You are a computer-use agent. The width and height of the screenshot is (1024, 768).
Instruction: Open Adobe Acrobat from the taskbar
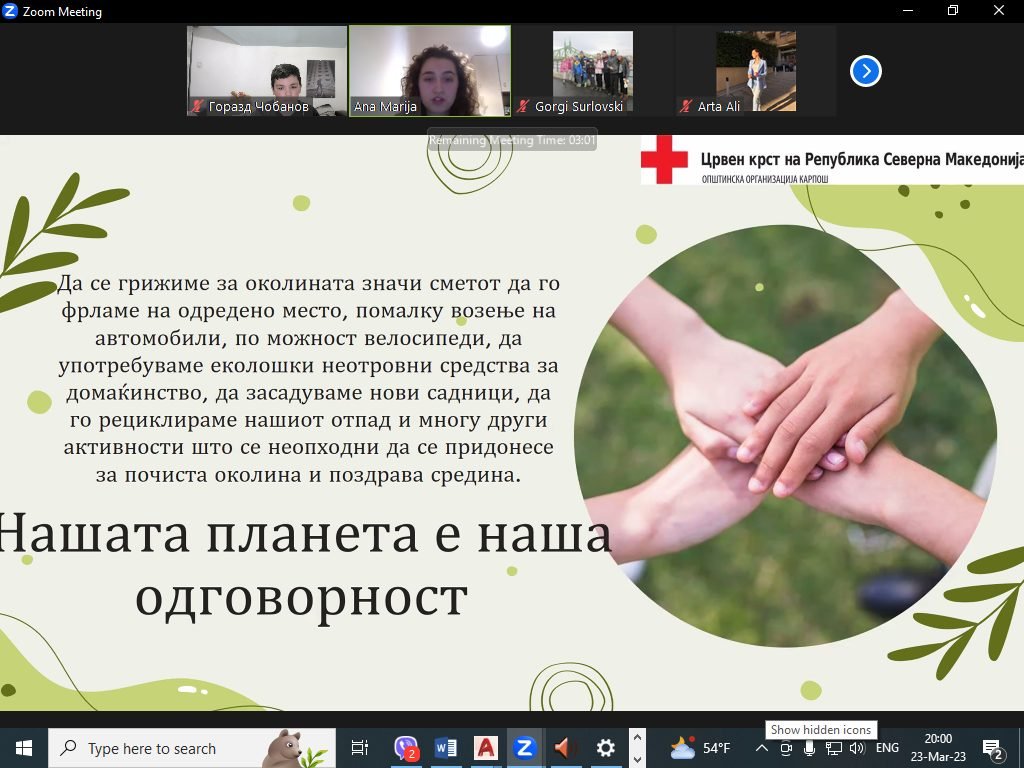click(x=486, y=748)
